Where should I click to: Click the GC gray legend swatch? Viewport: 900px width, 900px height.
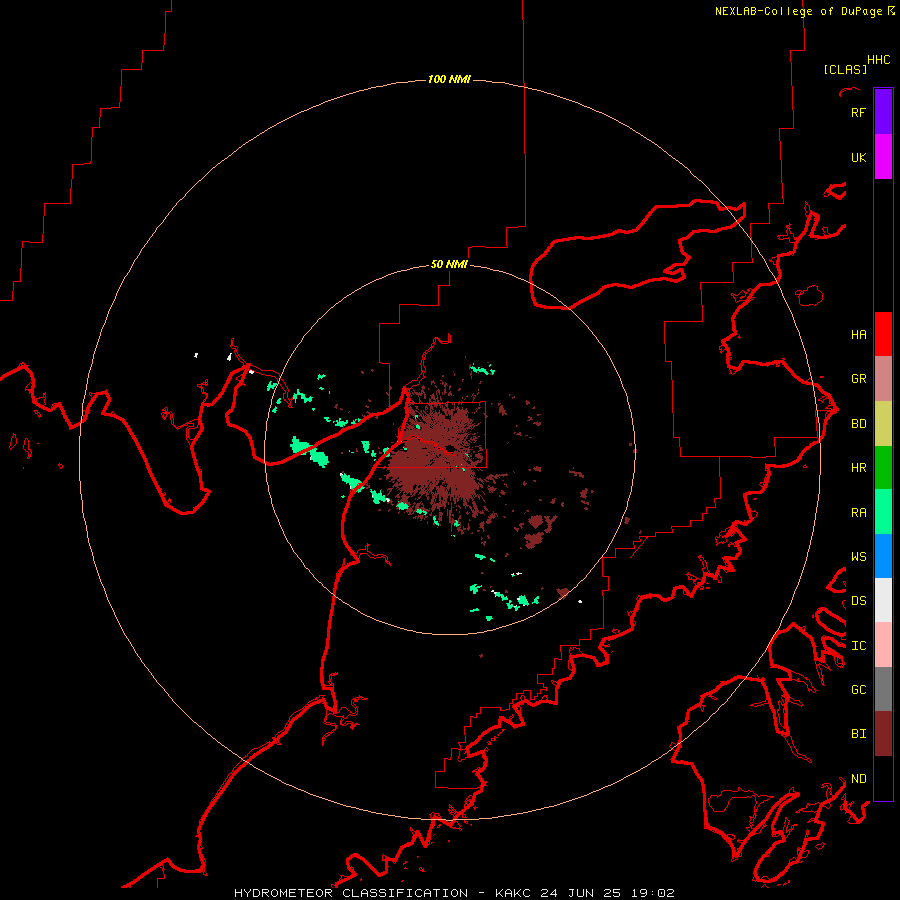pyautogui.click(x=883, y=689)
